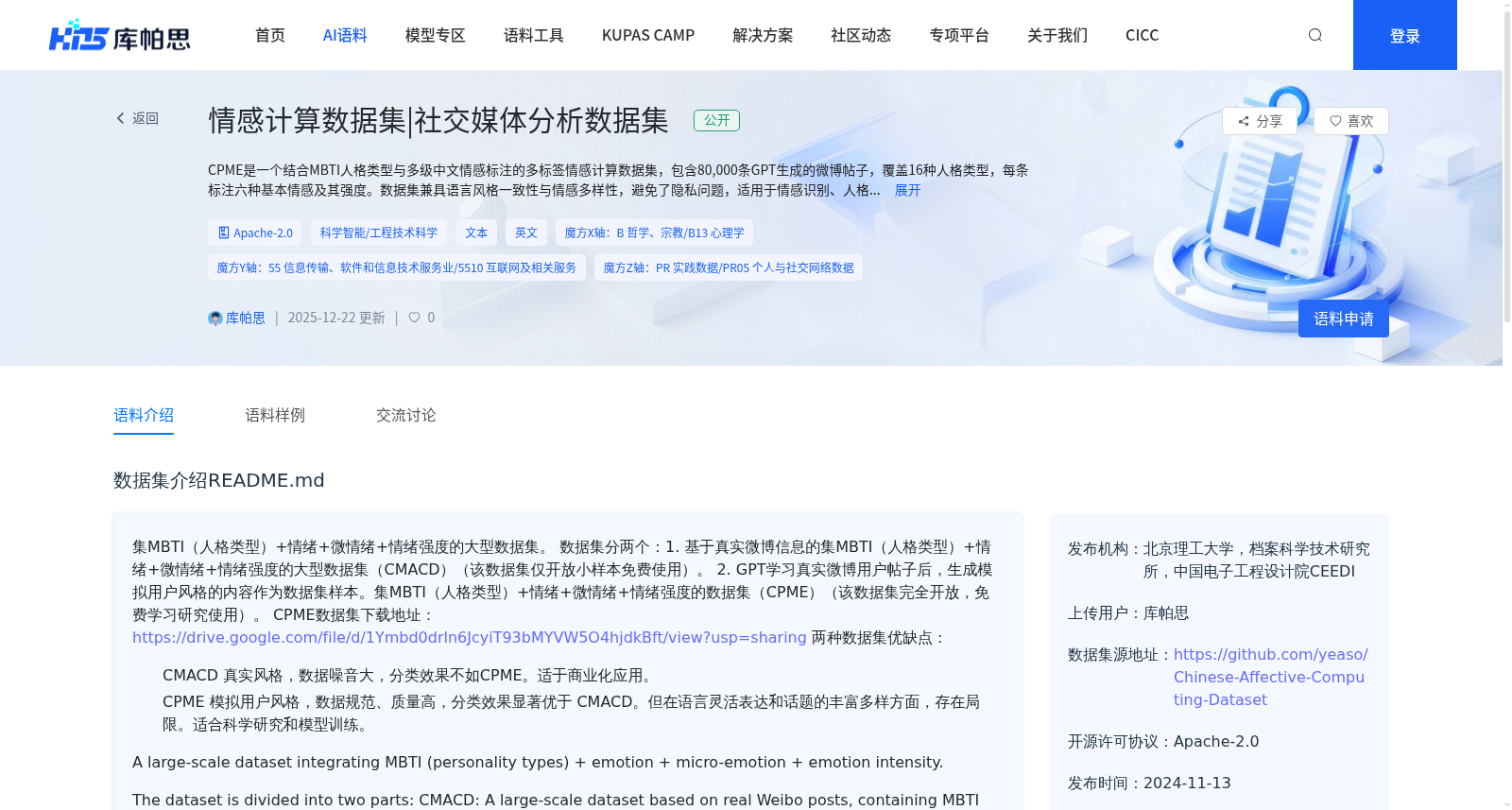Image resolution: width=1512 pixels, height=810 pixels.
Task: Open 社区动态 navigation item
Action: 861,35
